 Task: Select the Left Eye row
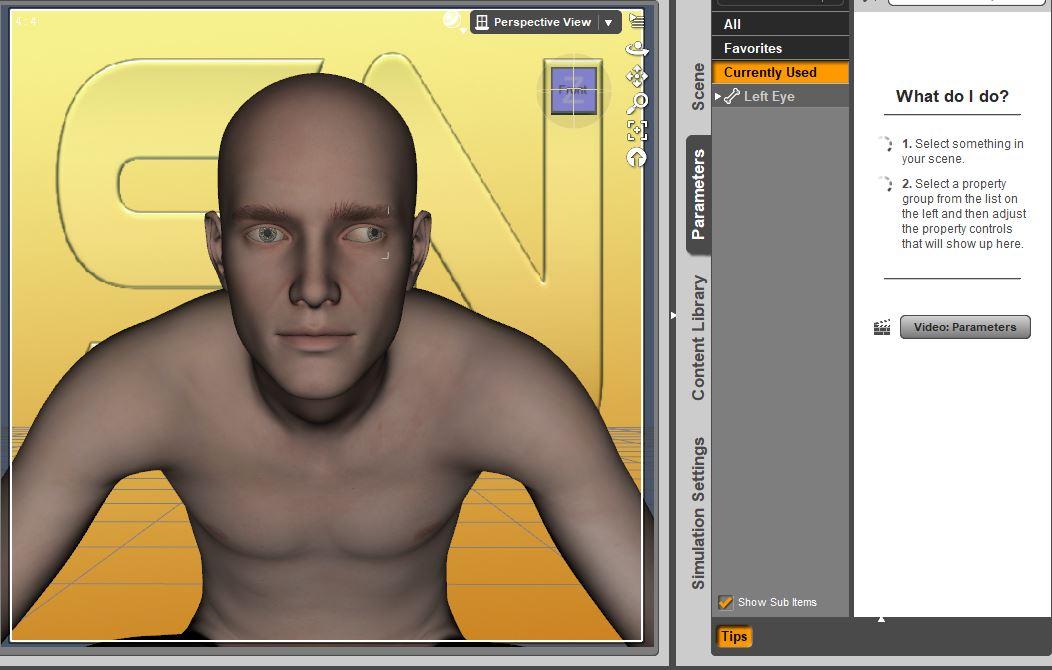780,97
